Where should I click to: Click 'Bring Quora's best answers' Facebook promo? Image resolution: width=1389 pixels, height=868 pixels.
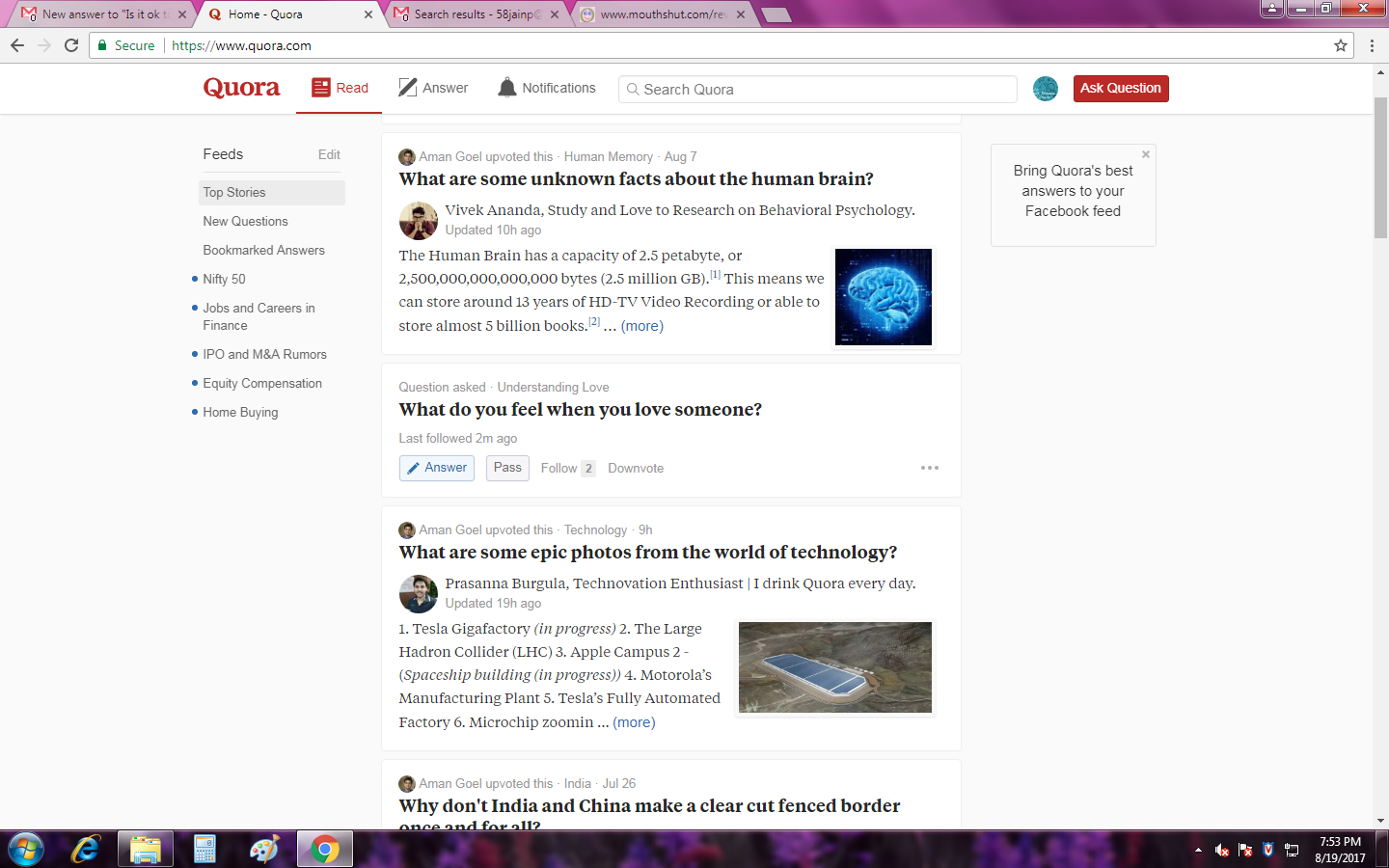(1073, 191)
